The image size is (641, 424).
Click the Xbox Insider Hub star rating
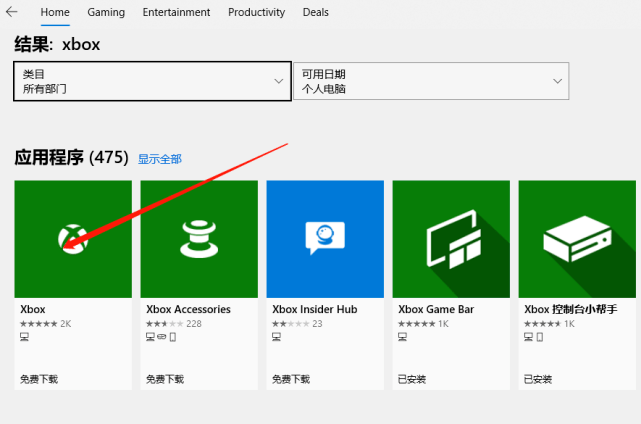[x=290, y=324]
